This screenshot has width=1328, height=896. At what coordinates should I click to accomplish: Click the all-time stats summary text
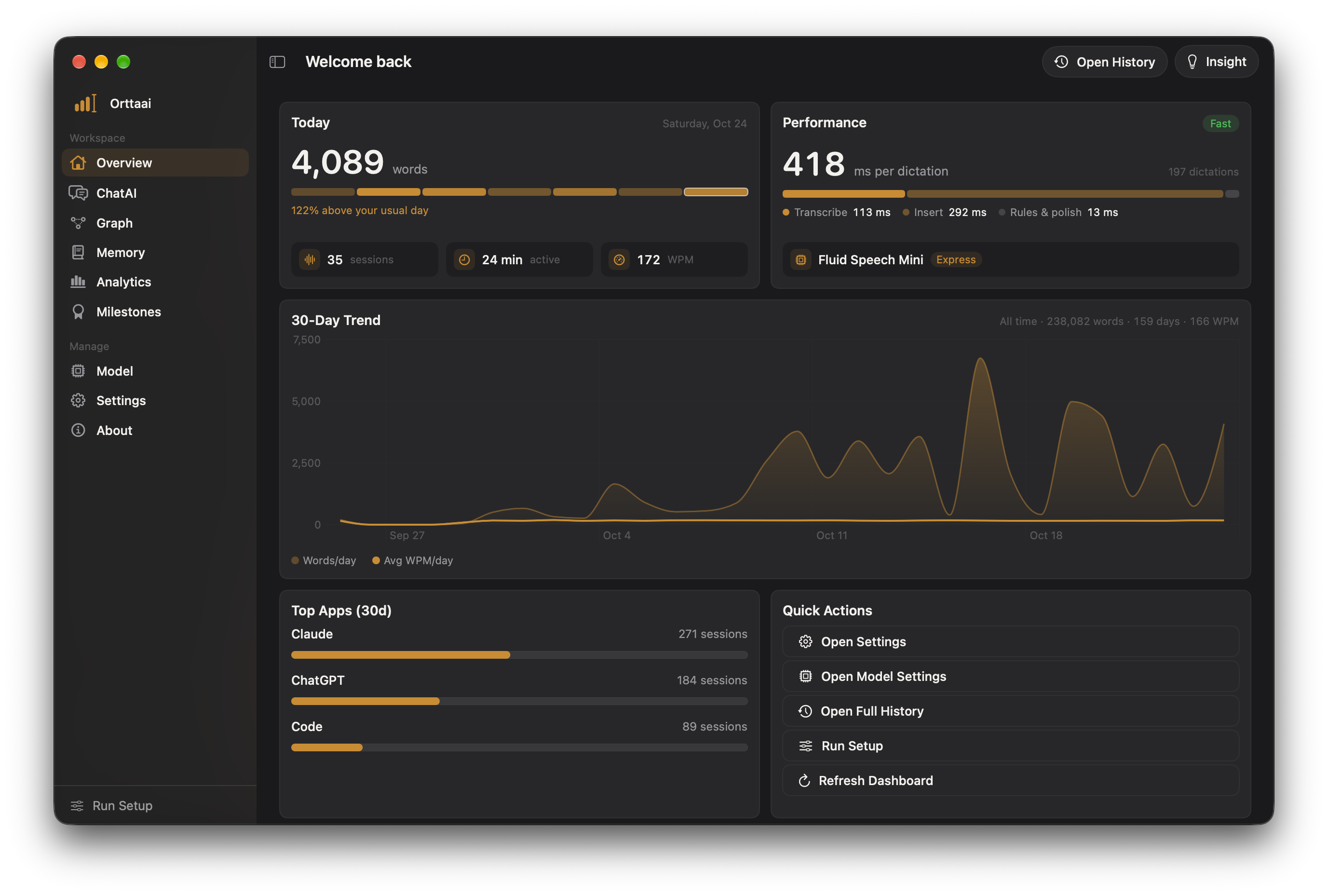tap(1119, 321)
